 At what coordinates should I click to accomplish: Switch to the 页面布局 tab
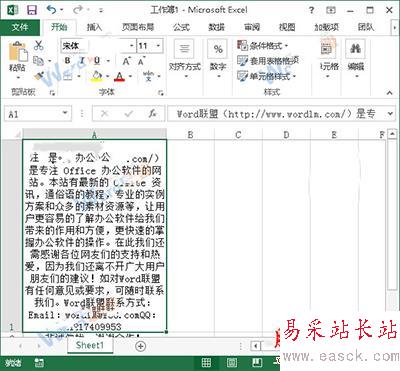coord(138,27)
